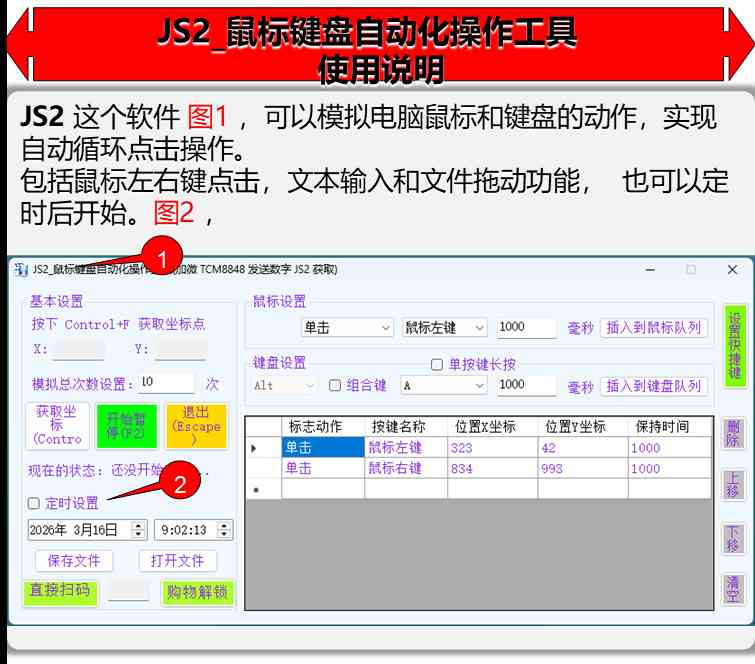
Task: Click the 下移 button beside the table
Action: point(733,539)
